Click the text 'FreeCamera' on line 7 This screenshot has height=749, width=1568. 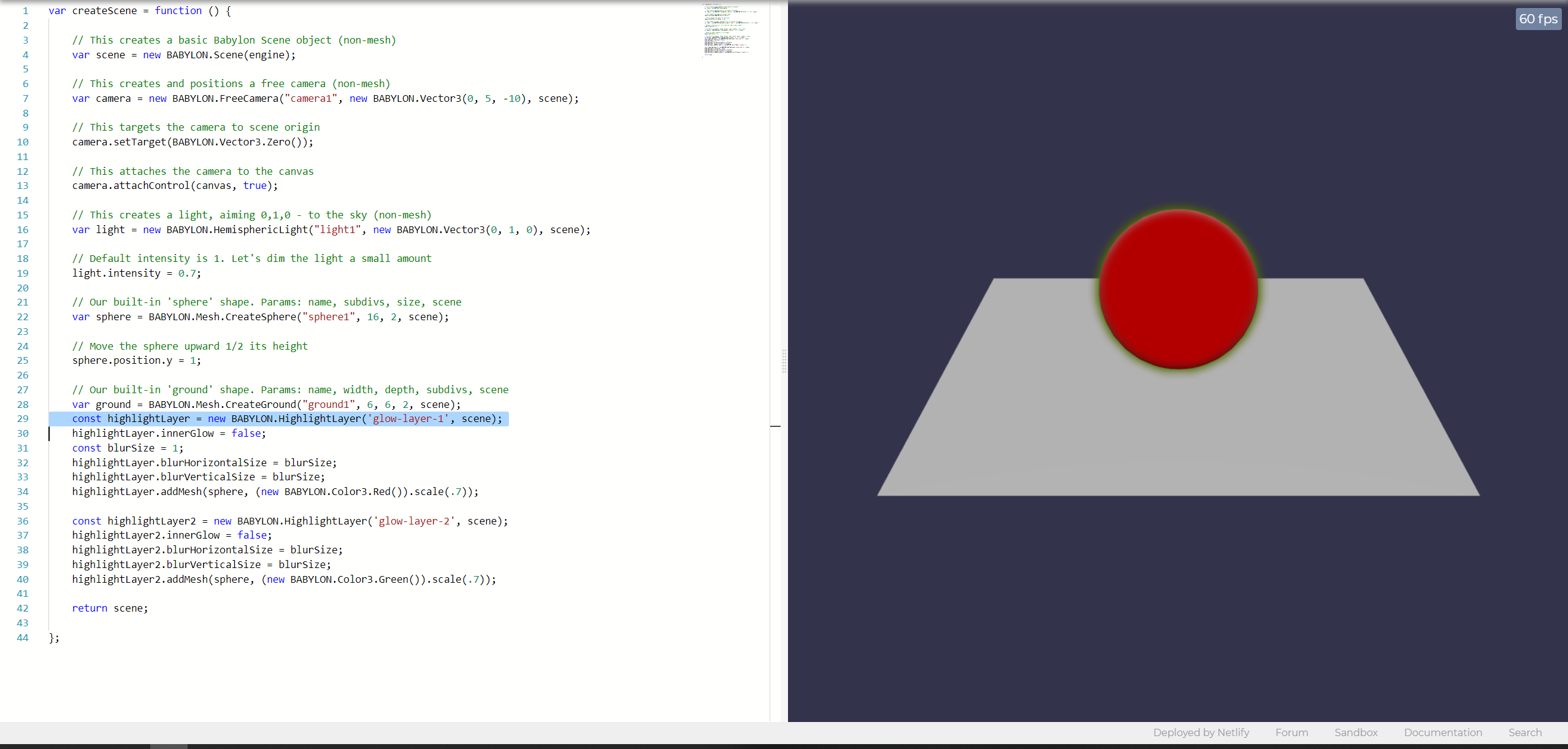tap(249, 98)
